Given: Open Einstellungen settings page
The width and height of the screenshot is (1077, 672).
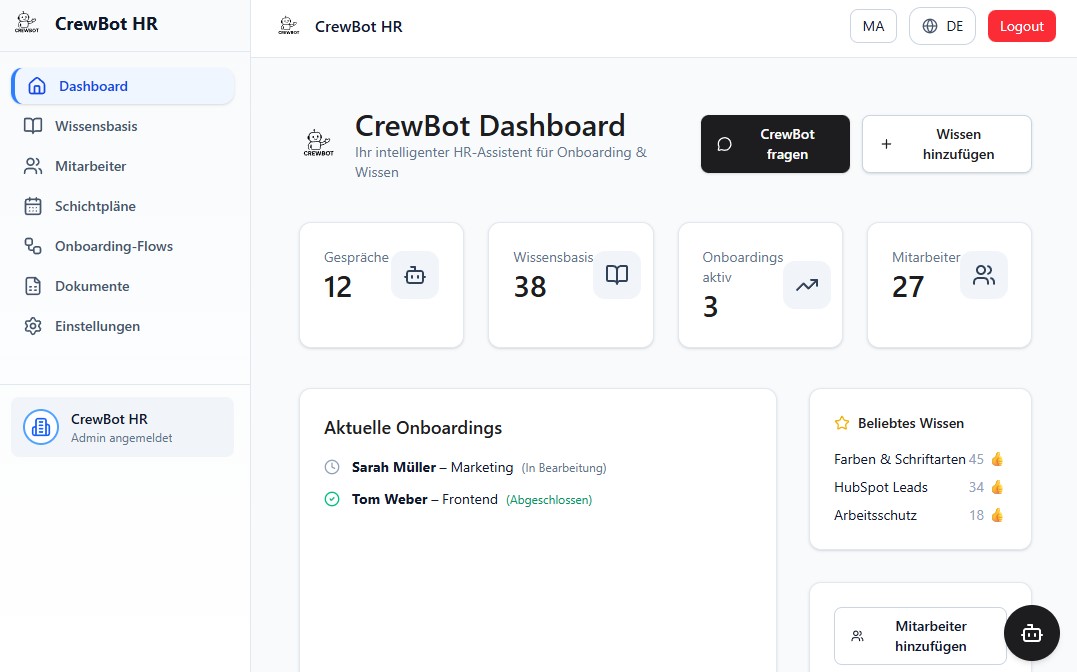Looking at the screenshot, I should (x=97, y=326).
